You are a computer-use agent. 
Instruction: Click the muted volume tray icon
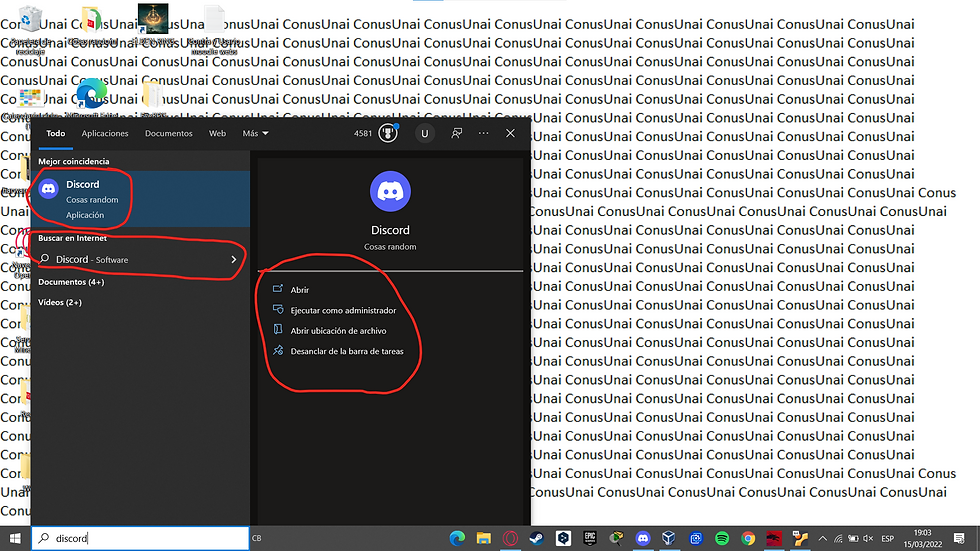pyautogui.click(x=868, y=539)
